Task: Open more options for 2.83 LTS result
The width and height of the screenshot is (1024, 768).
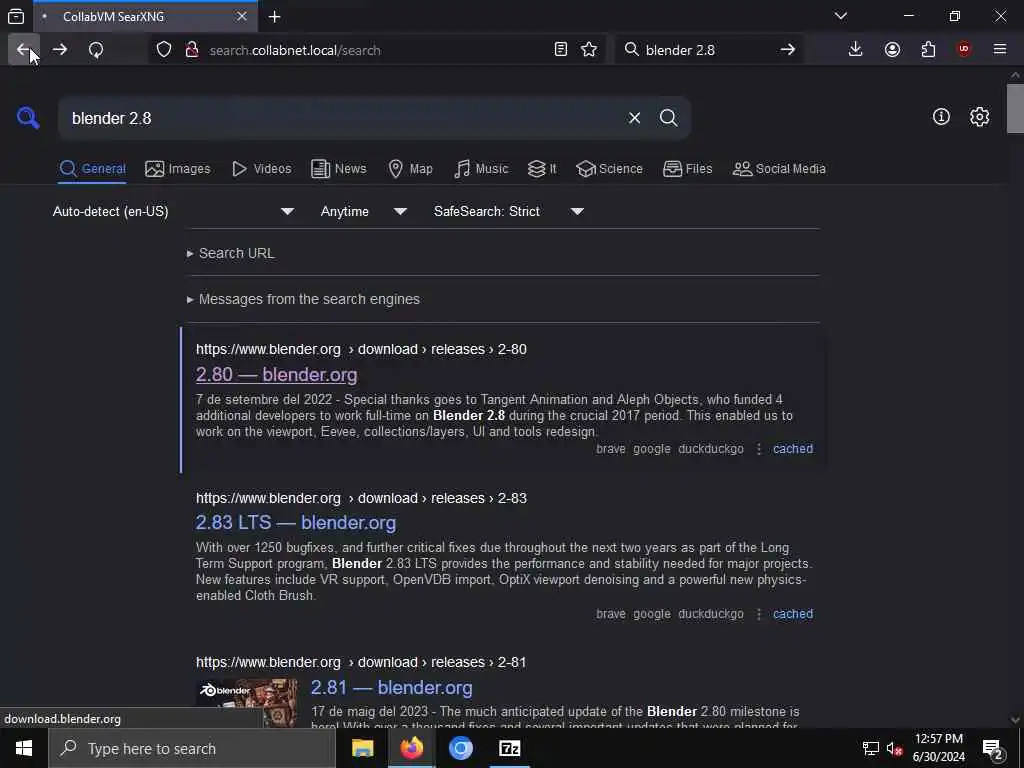Action: click(758, 615)
